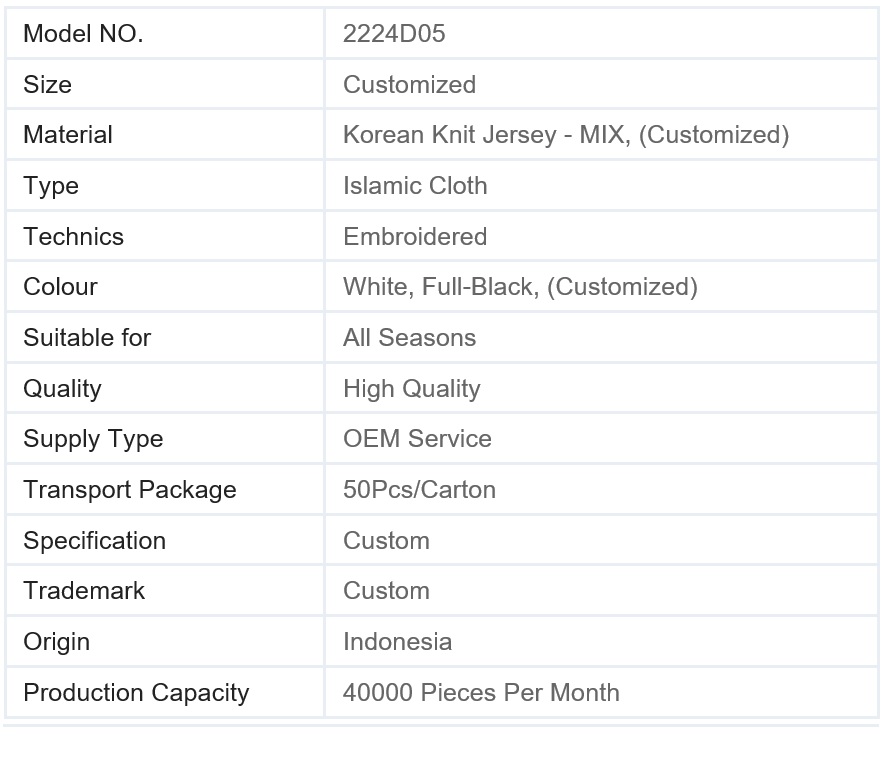Select the Customized size value
This screenshot has height=763, width=890.
point(409,85)
